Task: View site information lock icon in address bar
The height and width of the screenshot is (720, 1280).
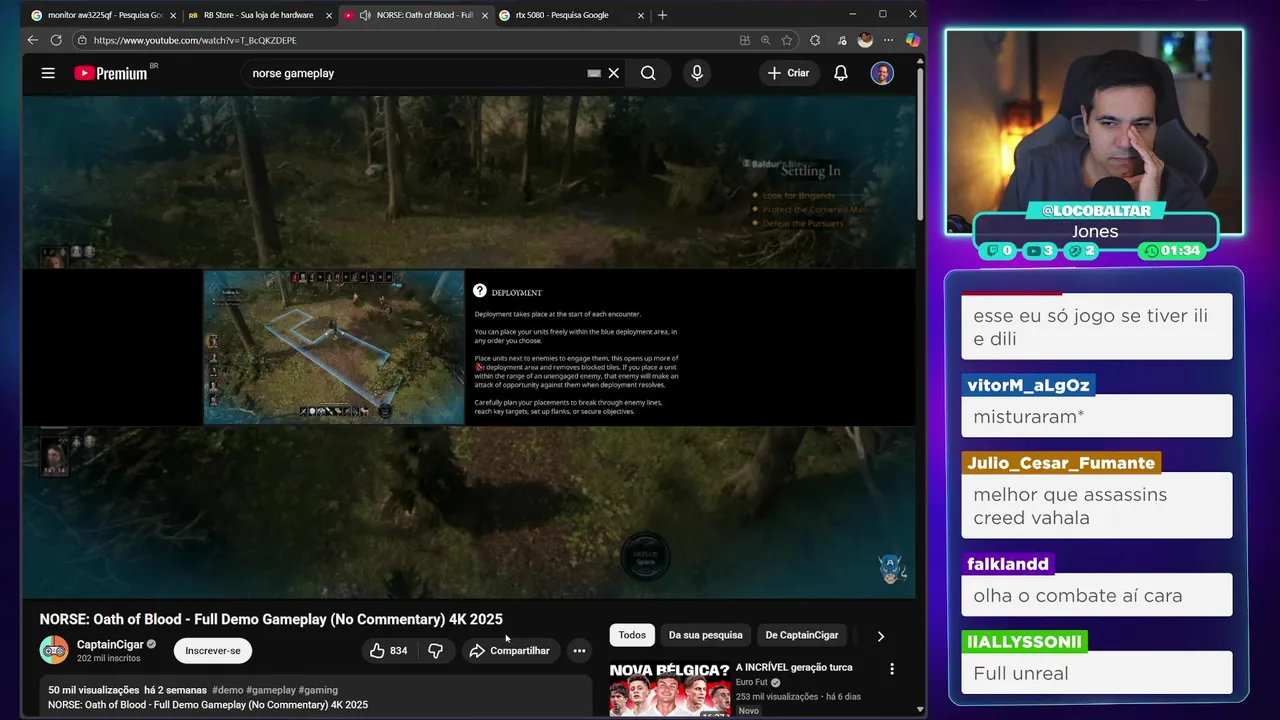Action: [x=82, y=40]
